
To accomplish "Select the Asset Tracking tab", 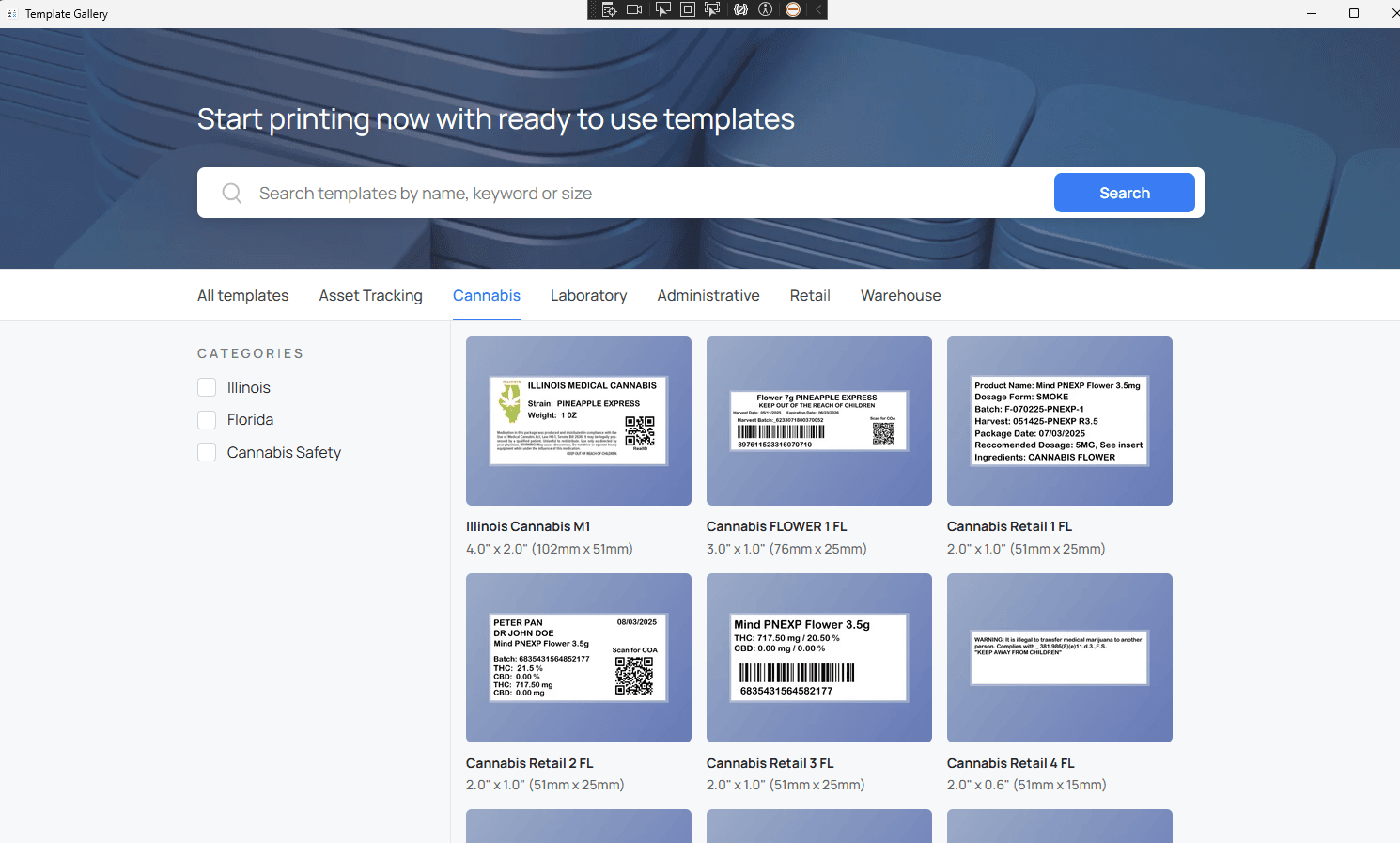I will [x=370, y=295].
